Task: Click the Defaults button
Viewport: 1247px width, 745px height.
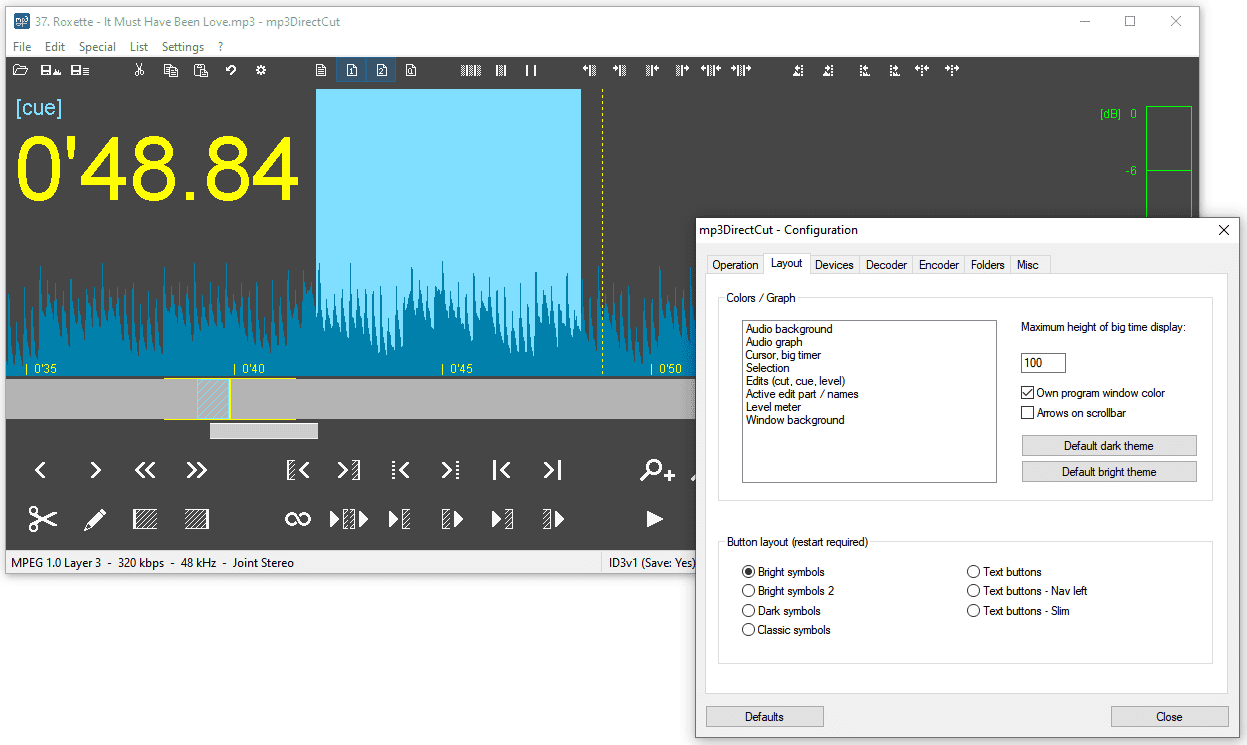Action: click(x=765, y=717)
